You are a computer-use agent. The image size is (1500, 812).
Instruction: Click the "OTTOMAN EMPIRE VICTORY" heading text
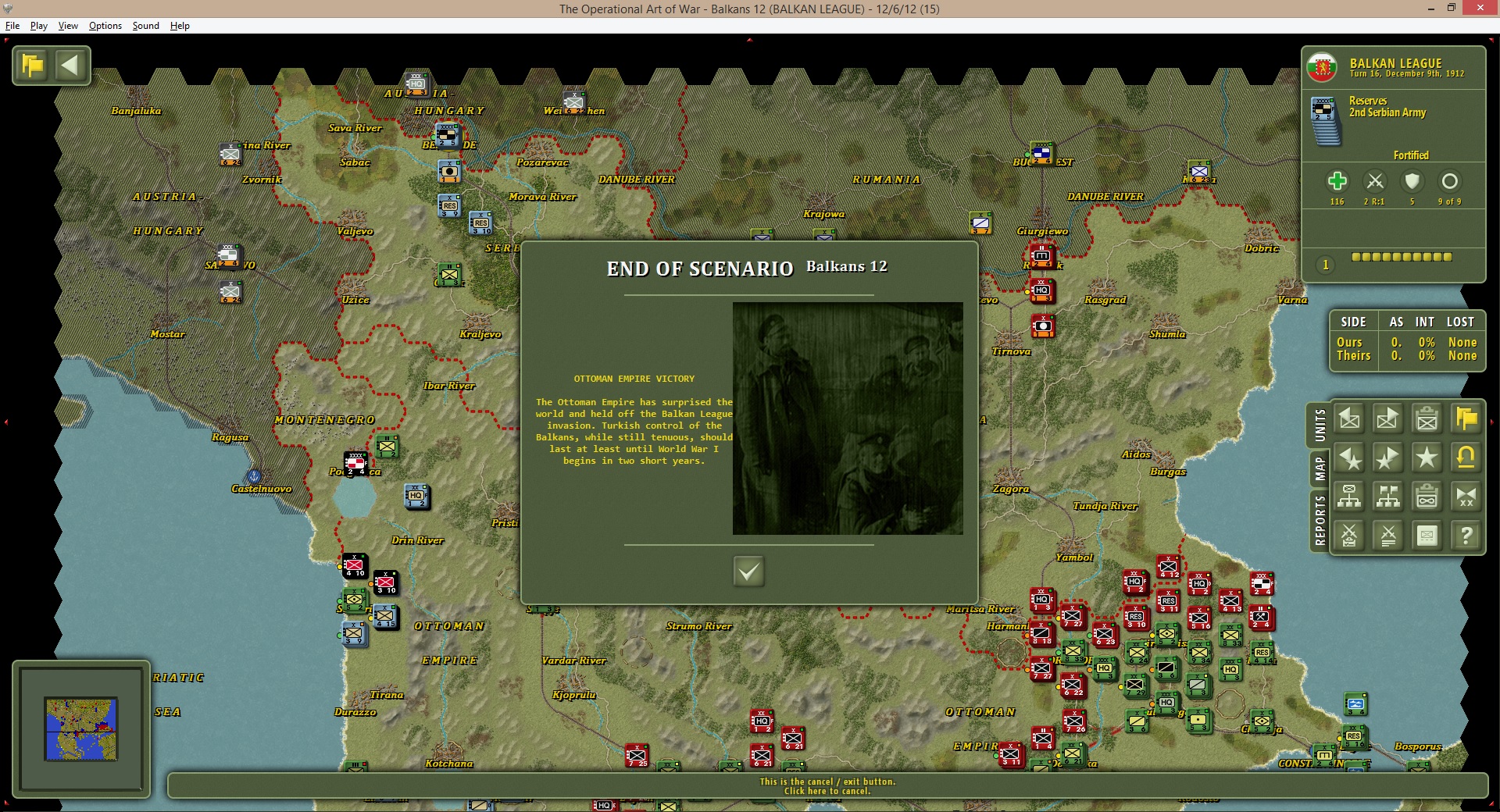634,379
